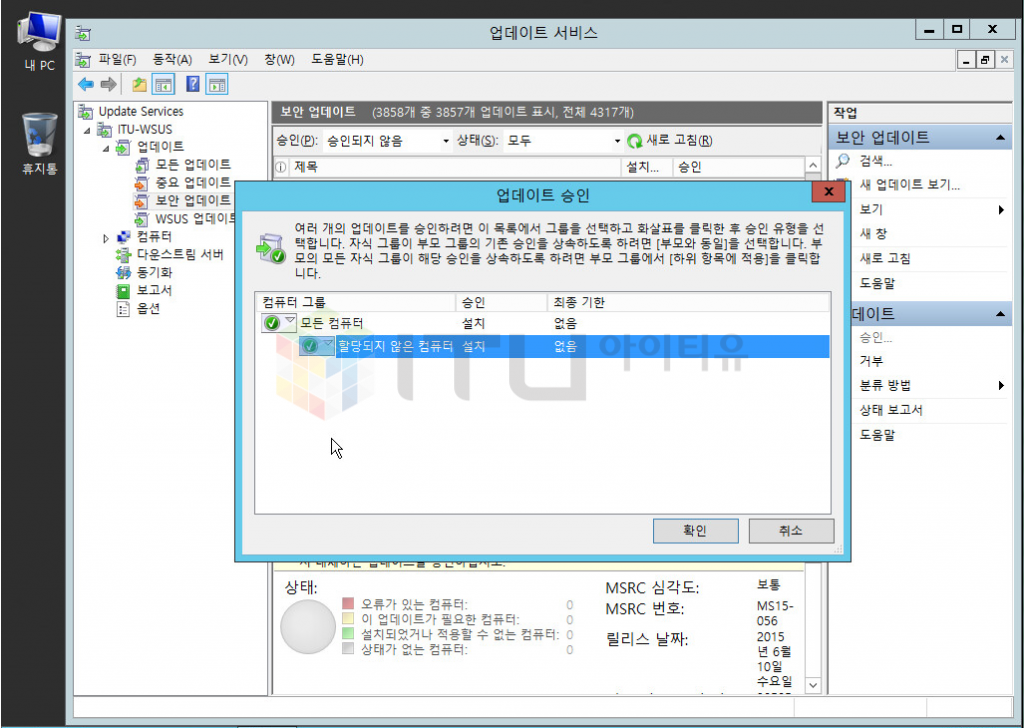The height and width of the screenshot is (728, 1024).
Task: Expand the 컴퓨터 tree node
Action: (107, 237)
